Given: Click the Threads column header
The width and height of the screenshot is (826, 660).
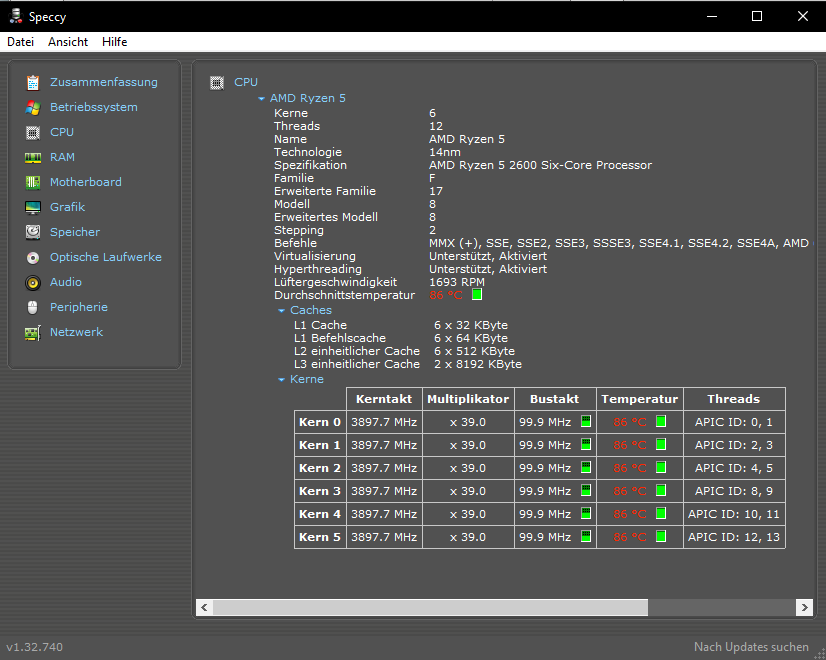Looking at the screenshot, I should [734, 399].
